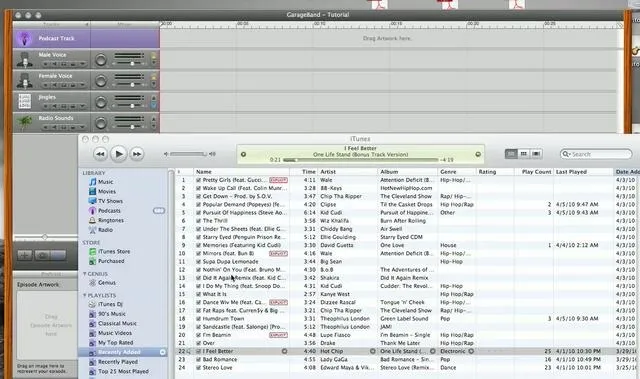
Task: Sort songs by Last Played column
Action: click(584, 172)
